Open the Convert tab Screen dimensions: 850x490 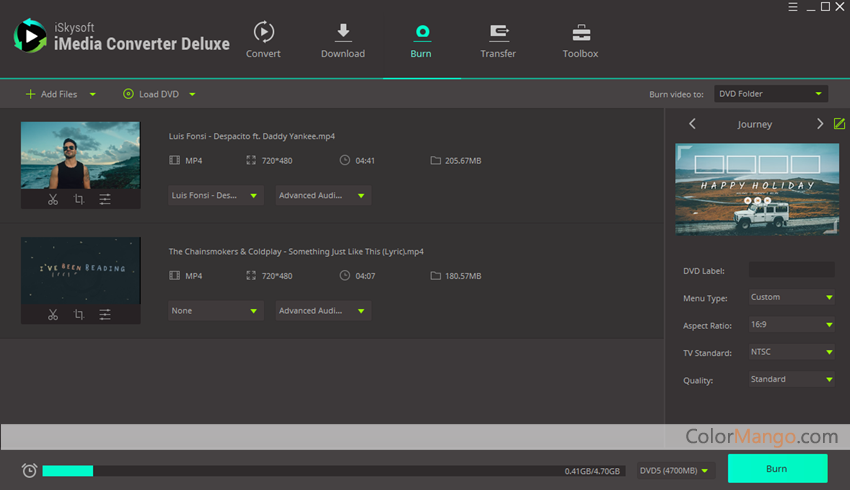point(263,40)
